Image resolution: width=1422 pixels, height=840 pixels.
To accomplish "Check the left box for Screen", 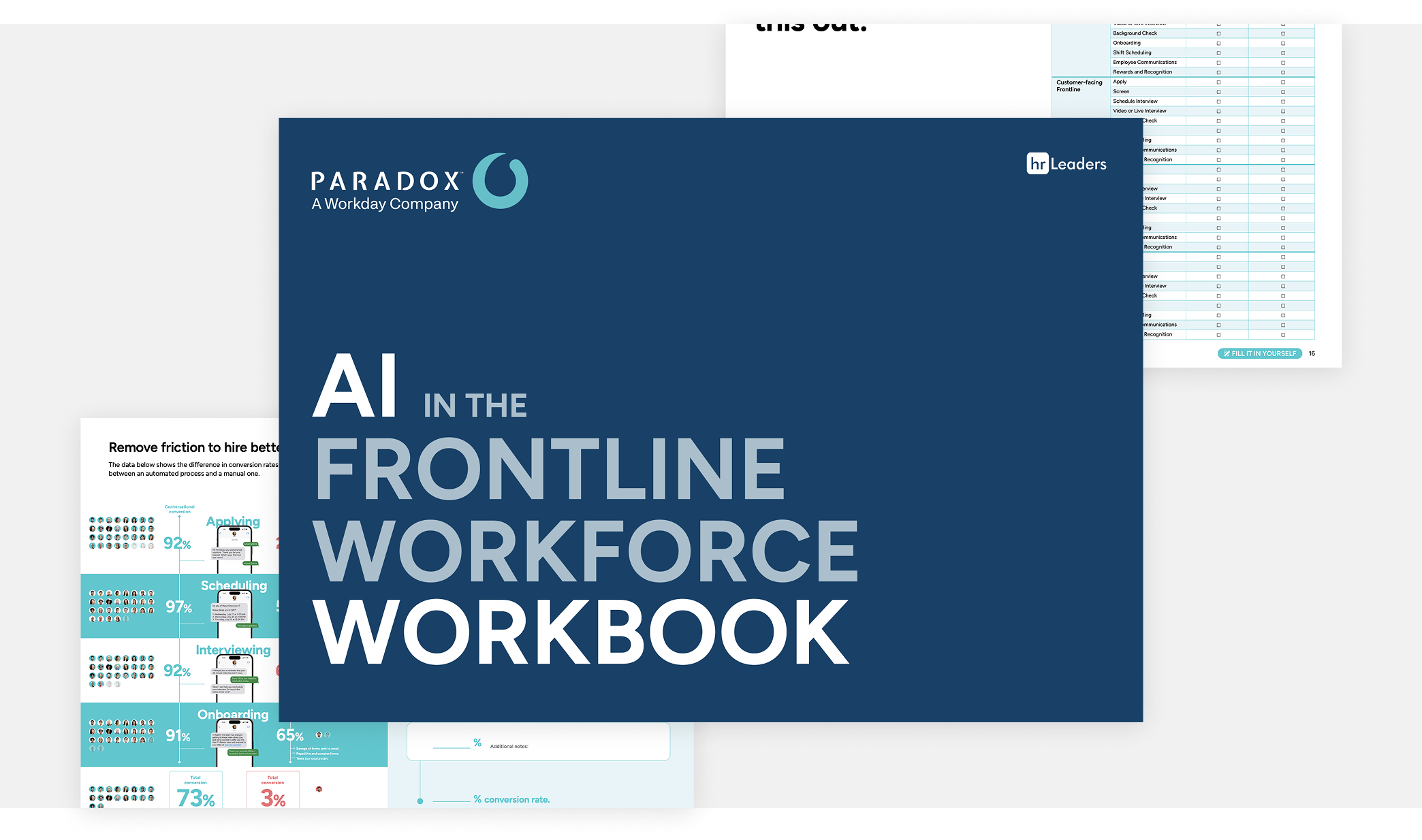I will (x=1218, y=92).
